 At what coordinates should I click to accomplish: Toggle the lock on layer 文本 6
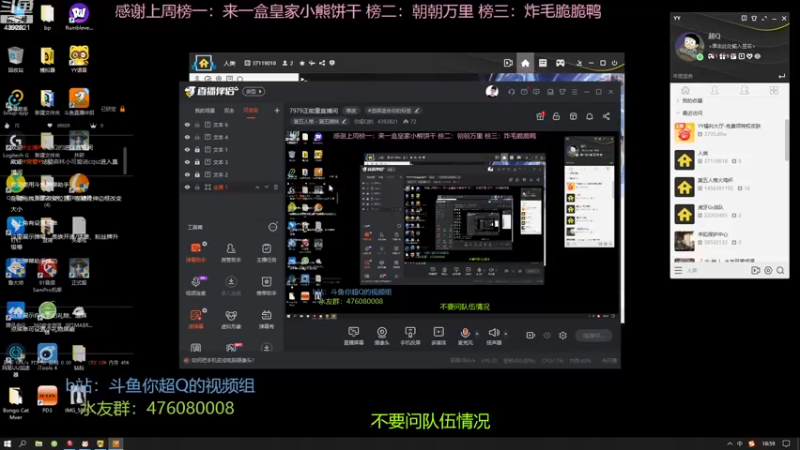pos(197,124)
